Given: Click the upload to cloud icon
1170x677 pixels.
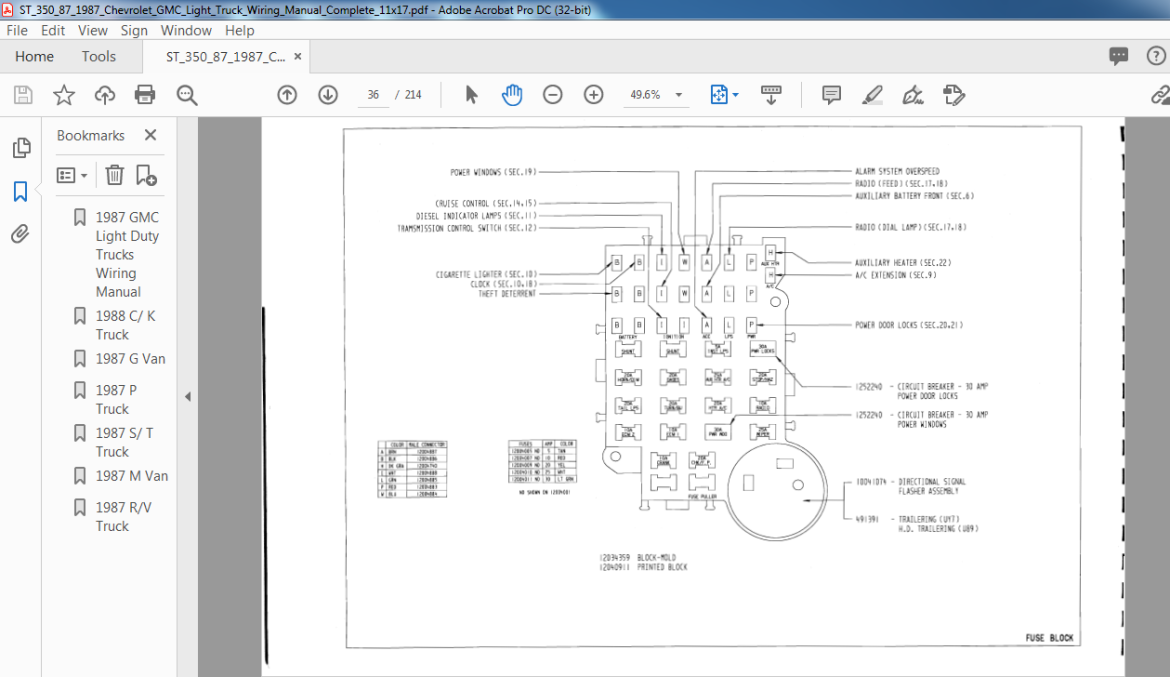Looking at the screenshot, I should [104, 95].
